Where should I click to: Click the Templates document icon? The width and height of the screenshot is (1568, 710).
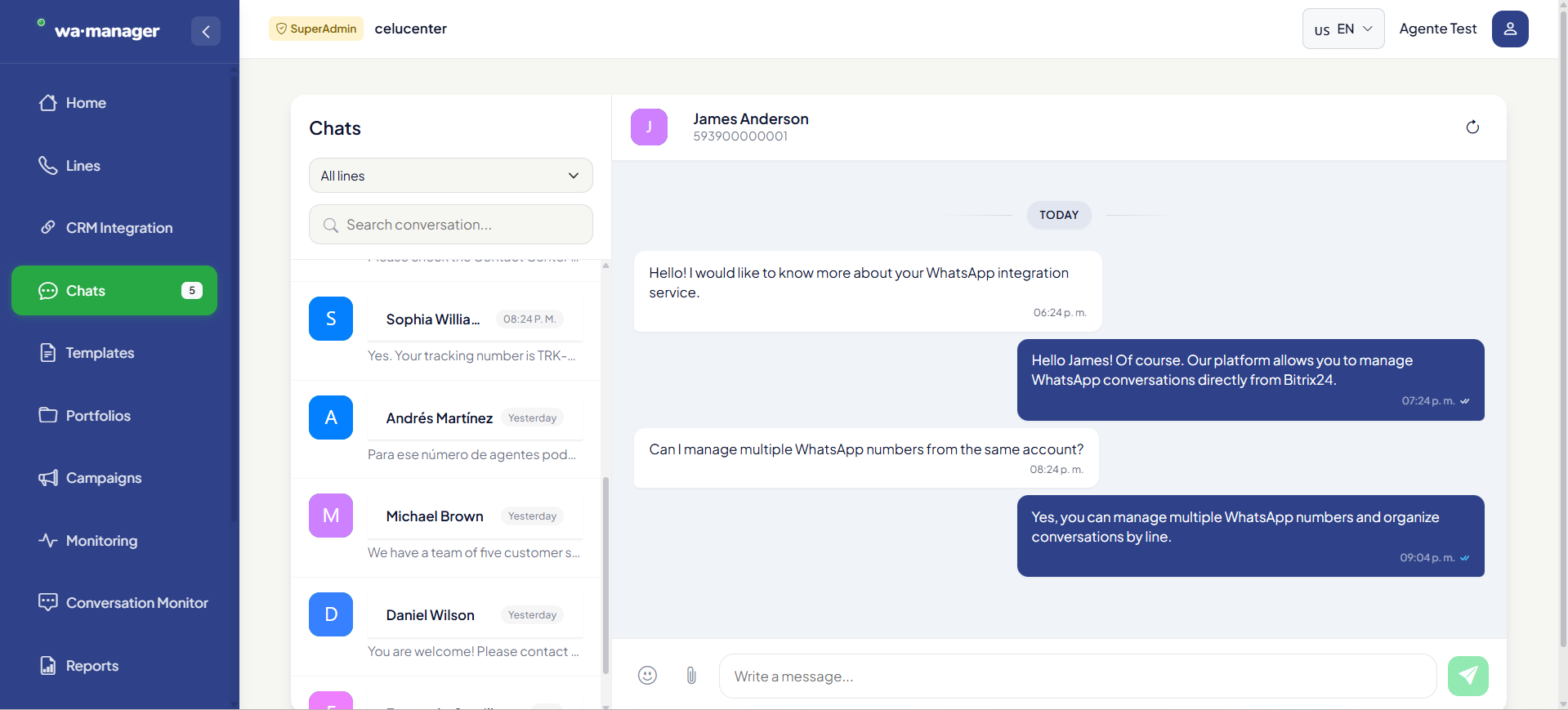click(48, 353)
